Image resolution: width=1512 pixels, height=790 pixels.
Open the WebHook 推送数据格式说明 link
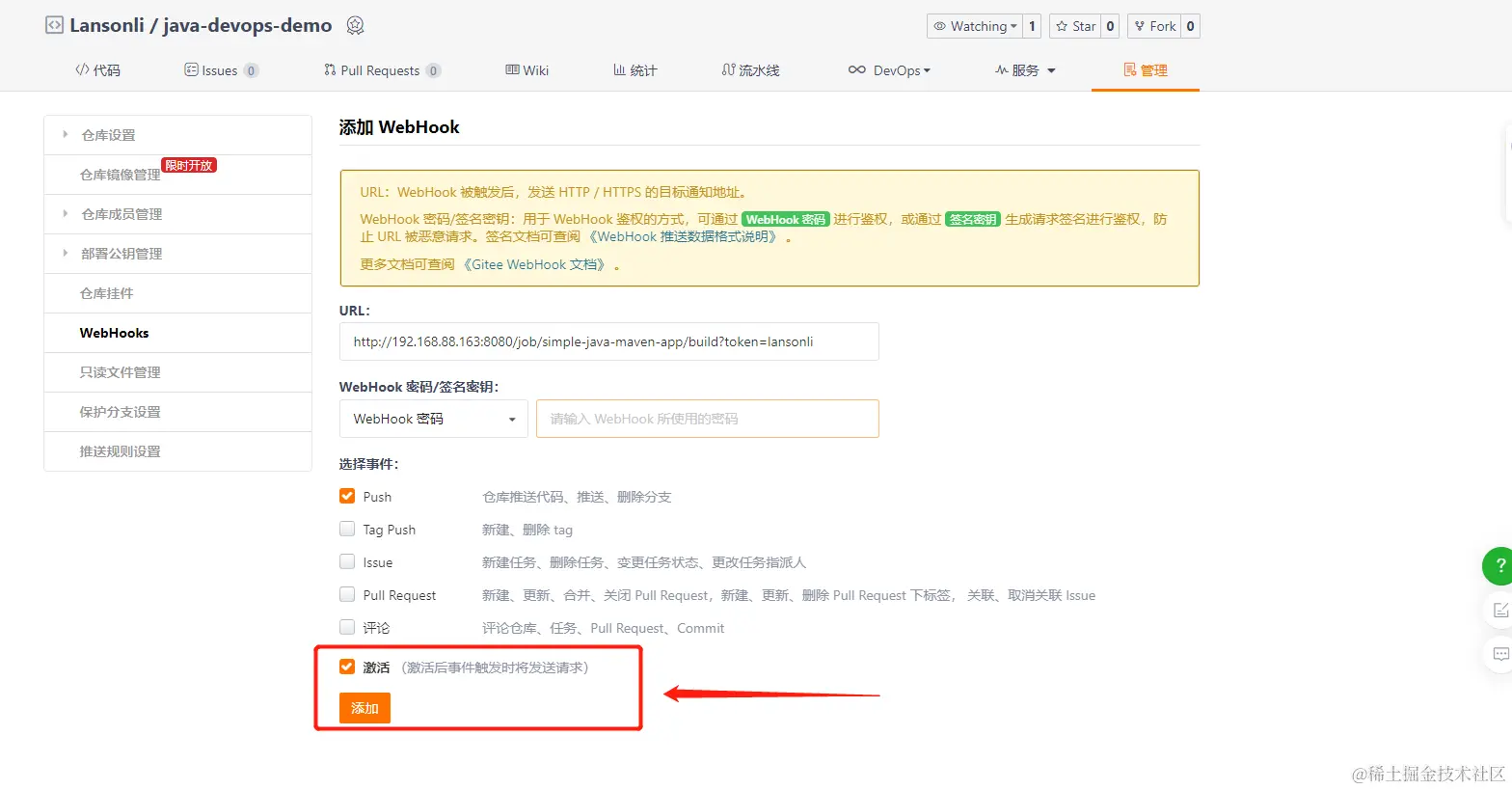pyautogui.click(x=684, y=237)
